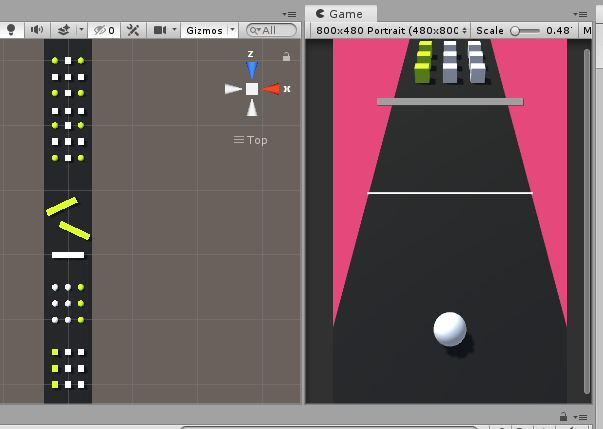Toggle scene audio speaker icon
This screenshot has height=429, width=603.
(x=37, y=30)
